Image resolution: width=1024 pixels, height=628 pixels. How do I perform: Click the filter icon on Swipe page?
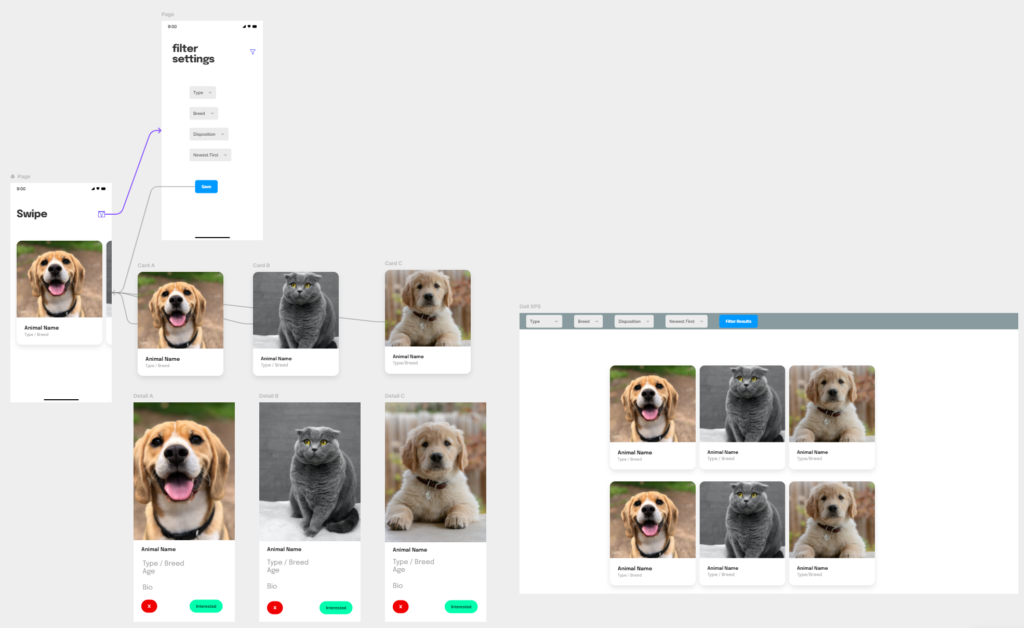[x=101, y=214]
